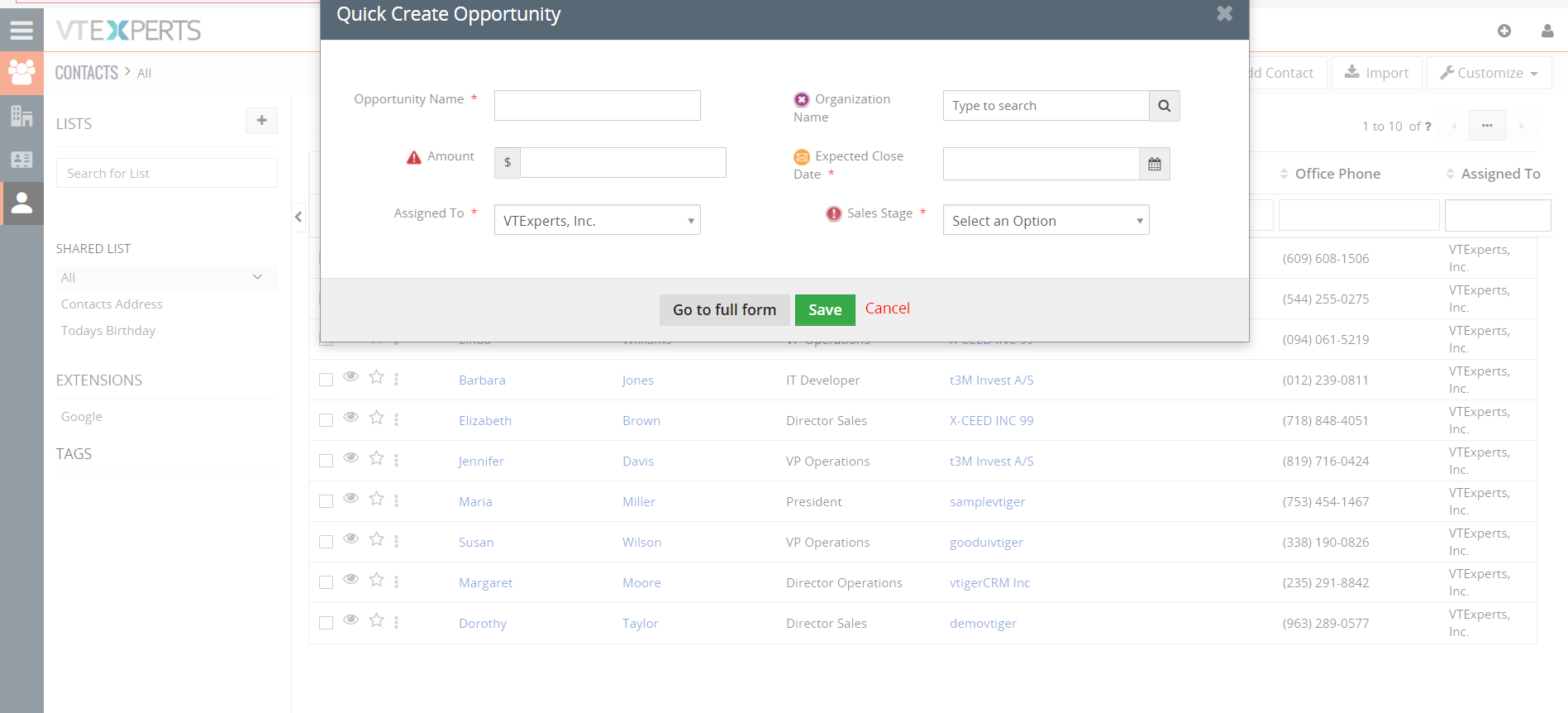Open the VTExperts logo home link
Viewport: 1568px width, 713px height.
(128, 31)
